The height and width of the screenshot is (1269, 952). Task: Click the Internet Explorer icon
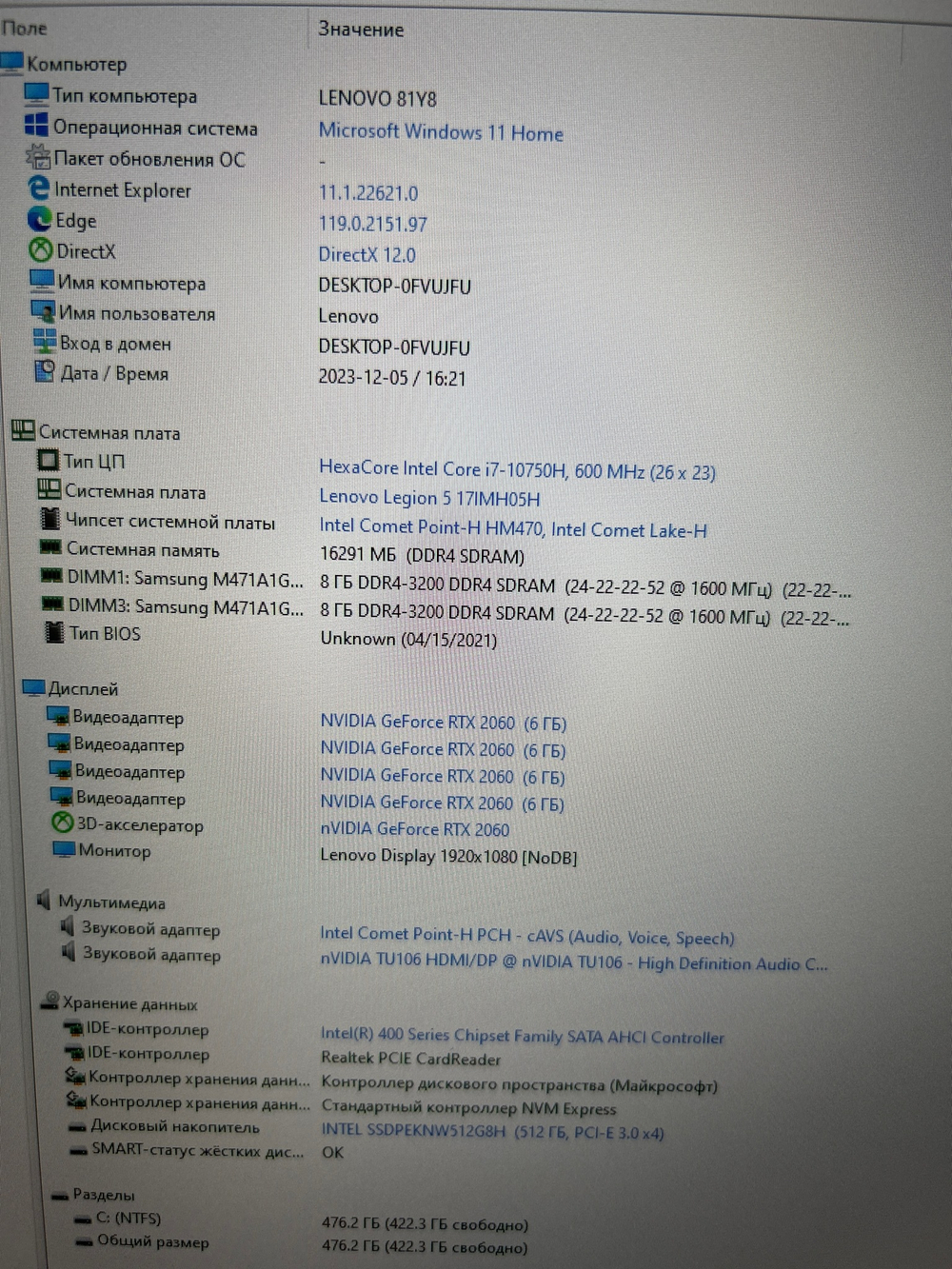tap(38, 189)
